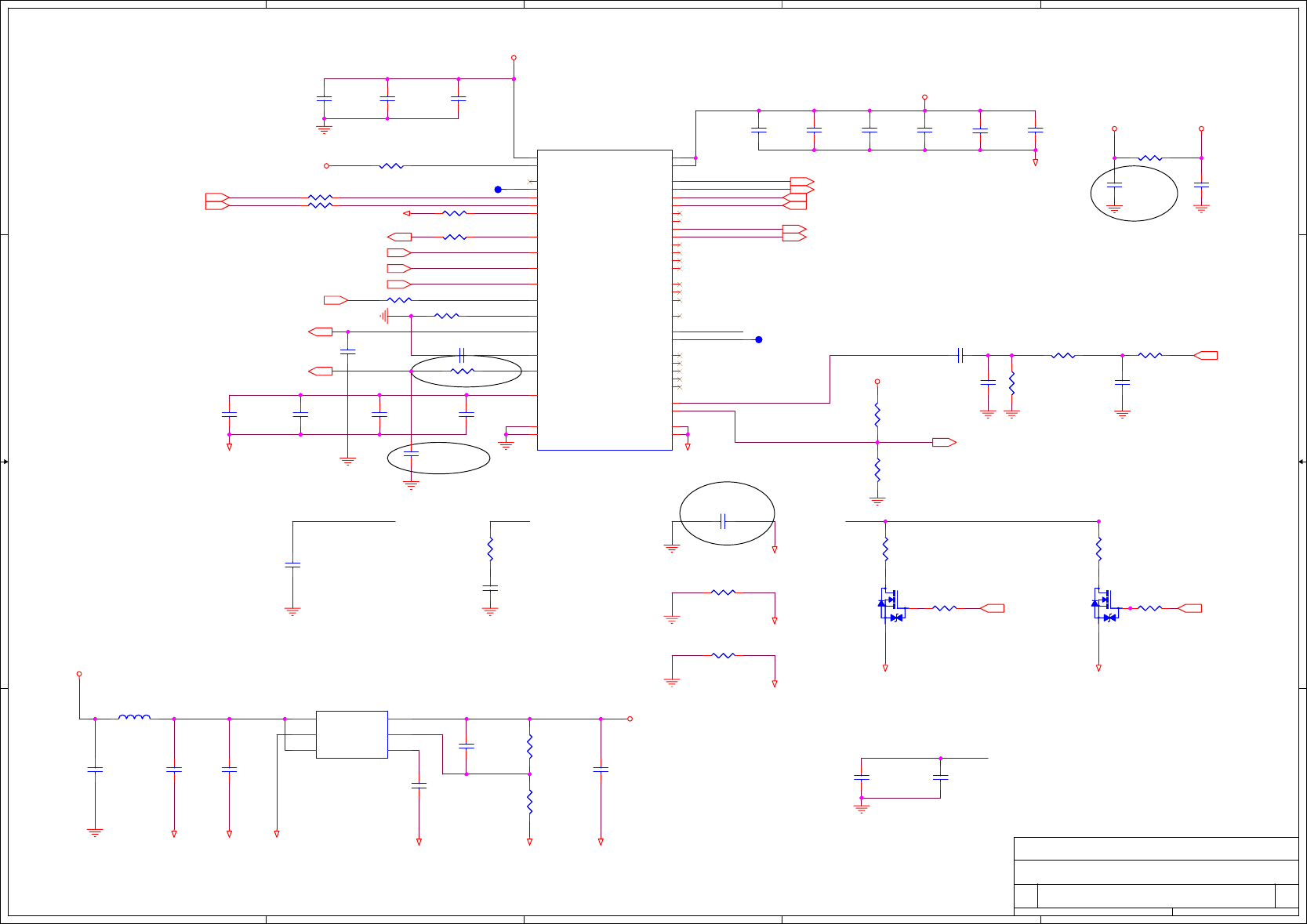Screen dimensions: 1307x924
Task: Select the power circle above the three-capacitor bank
Action: coord(514,58)
